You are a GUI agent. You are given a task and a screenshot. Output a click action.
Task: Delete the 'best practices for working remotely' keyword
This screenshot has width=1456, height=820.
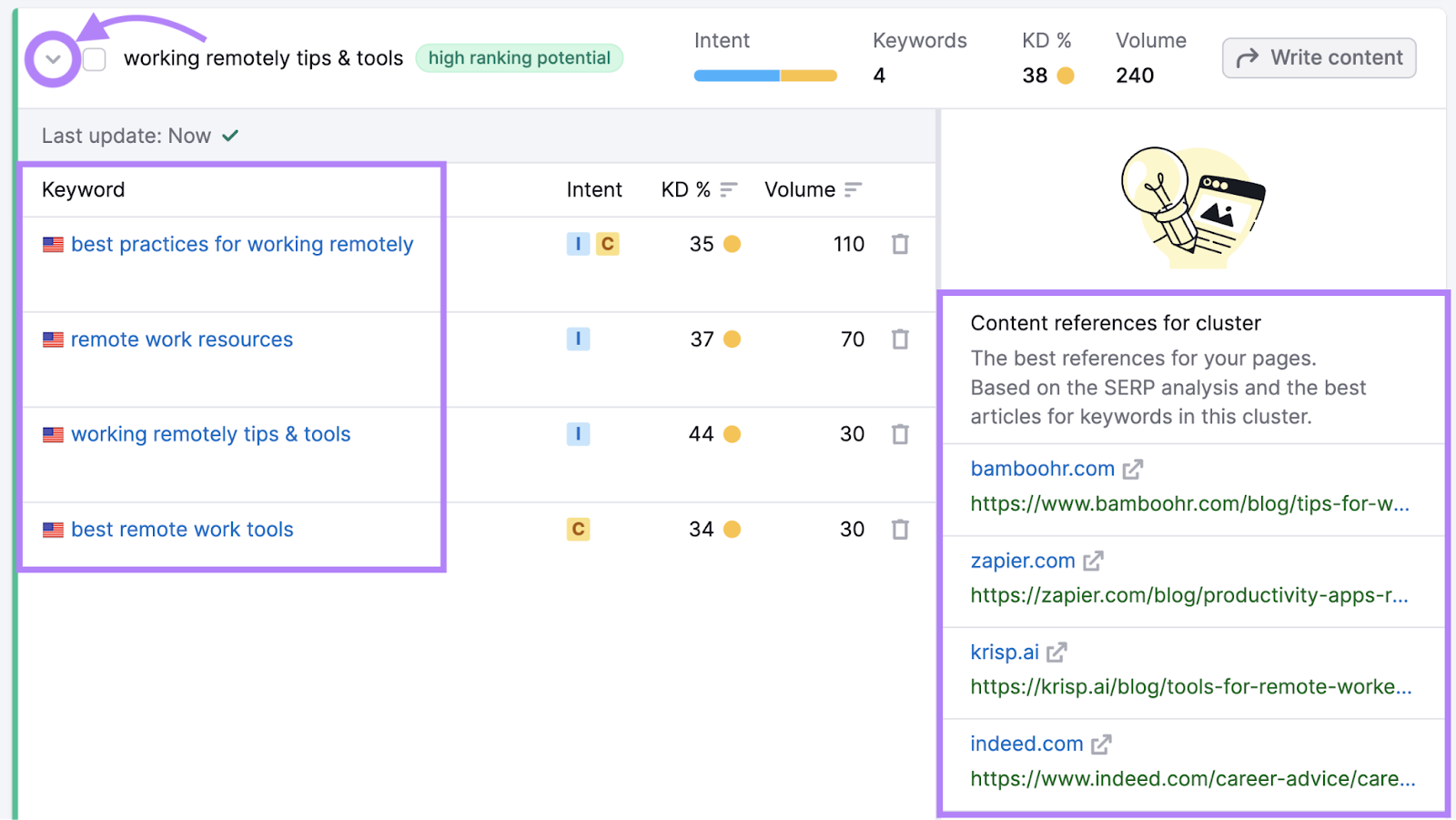point(900,244)
